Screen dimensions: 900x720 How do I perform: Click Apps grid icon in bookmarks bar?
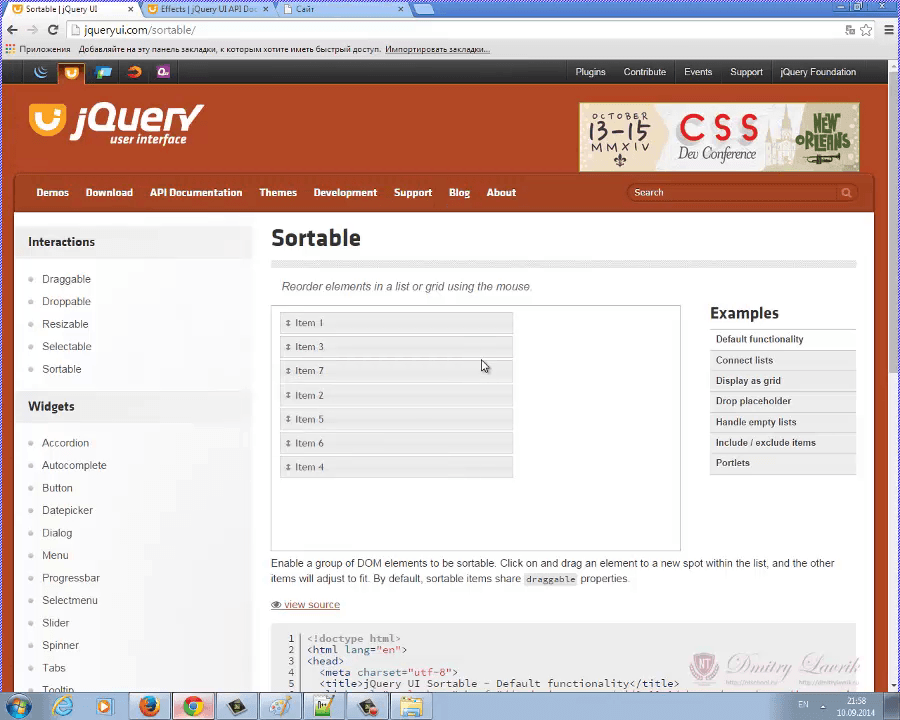10,49
